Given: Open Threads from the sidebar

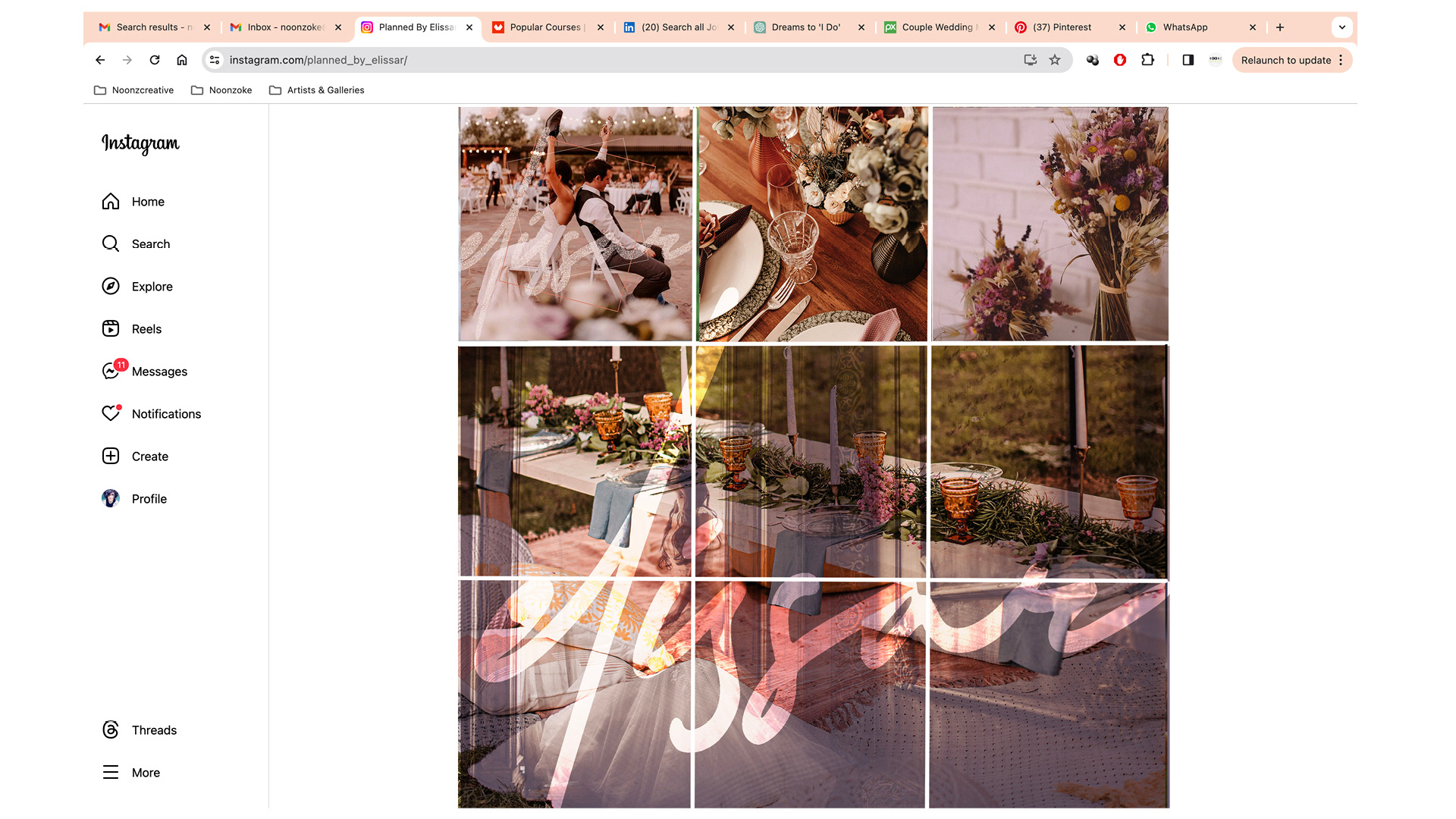Looking at the screenshot, I should click(140, 730).
